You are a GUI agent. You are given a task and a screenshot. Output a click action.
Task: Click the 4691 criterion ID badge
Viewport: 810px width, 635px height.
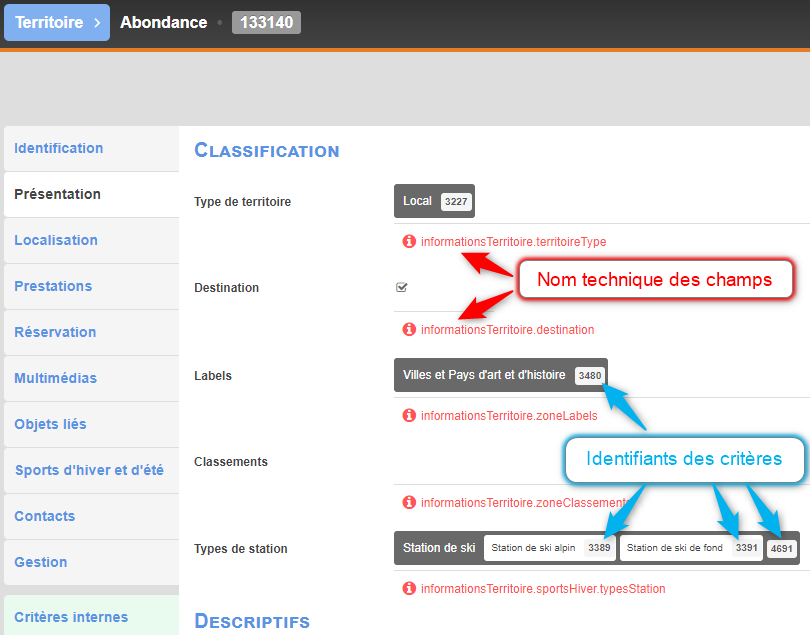[781, 549]
